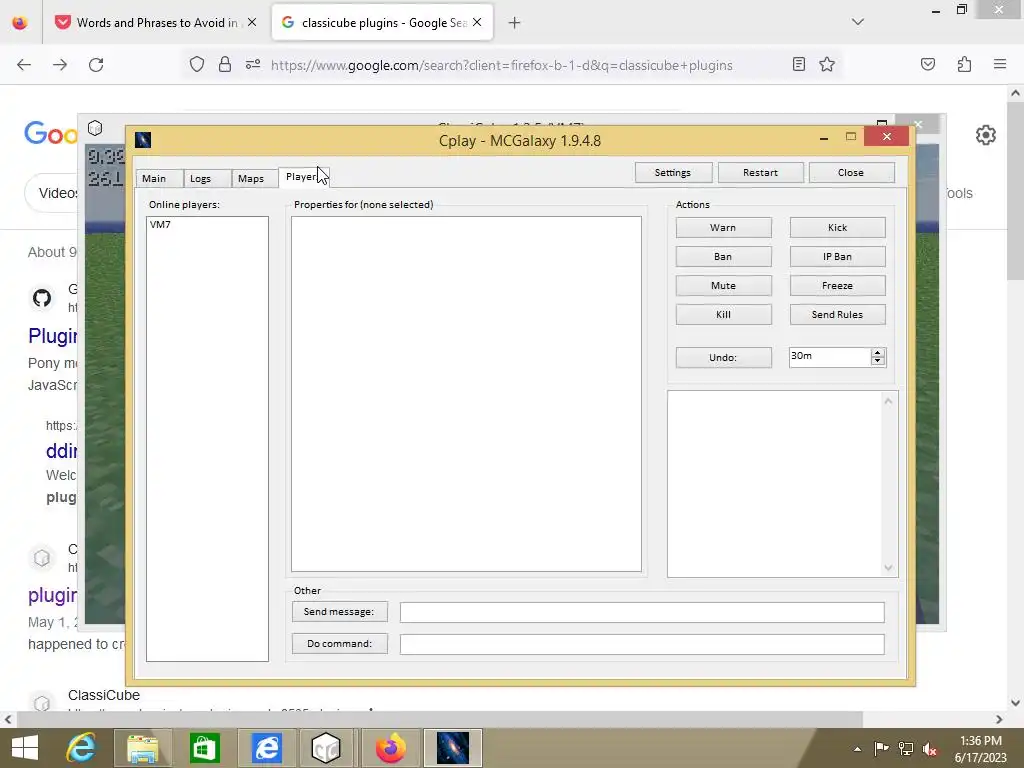Click the scroll-up arrow in the actions log box
This screenshot has height=768, width=1024.
pyautogui.click(x=888, y=402)
